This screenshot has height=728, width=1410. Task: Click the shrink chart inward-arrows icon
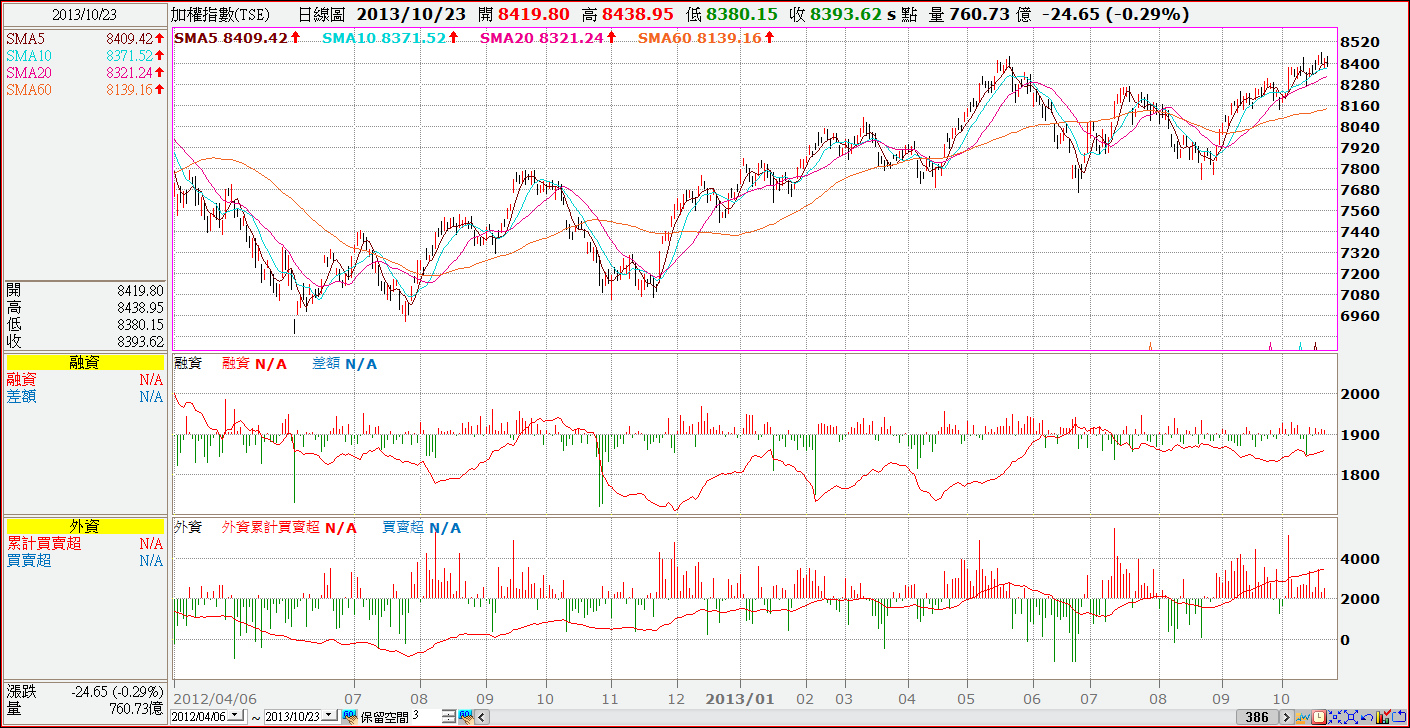point(1335,717)
